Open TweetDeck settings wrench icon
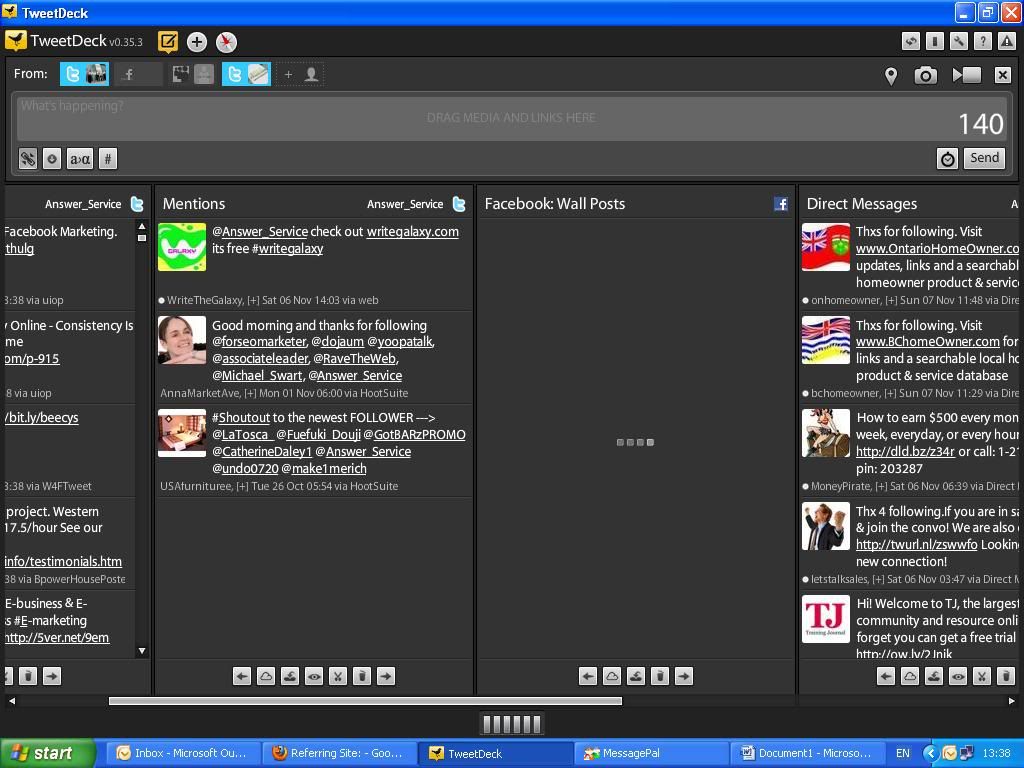Screen dimensions: 1024x768 coord(959,42)
